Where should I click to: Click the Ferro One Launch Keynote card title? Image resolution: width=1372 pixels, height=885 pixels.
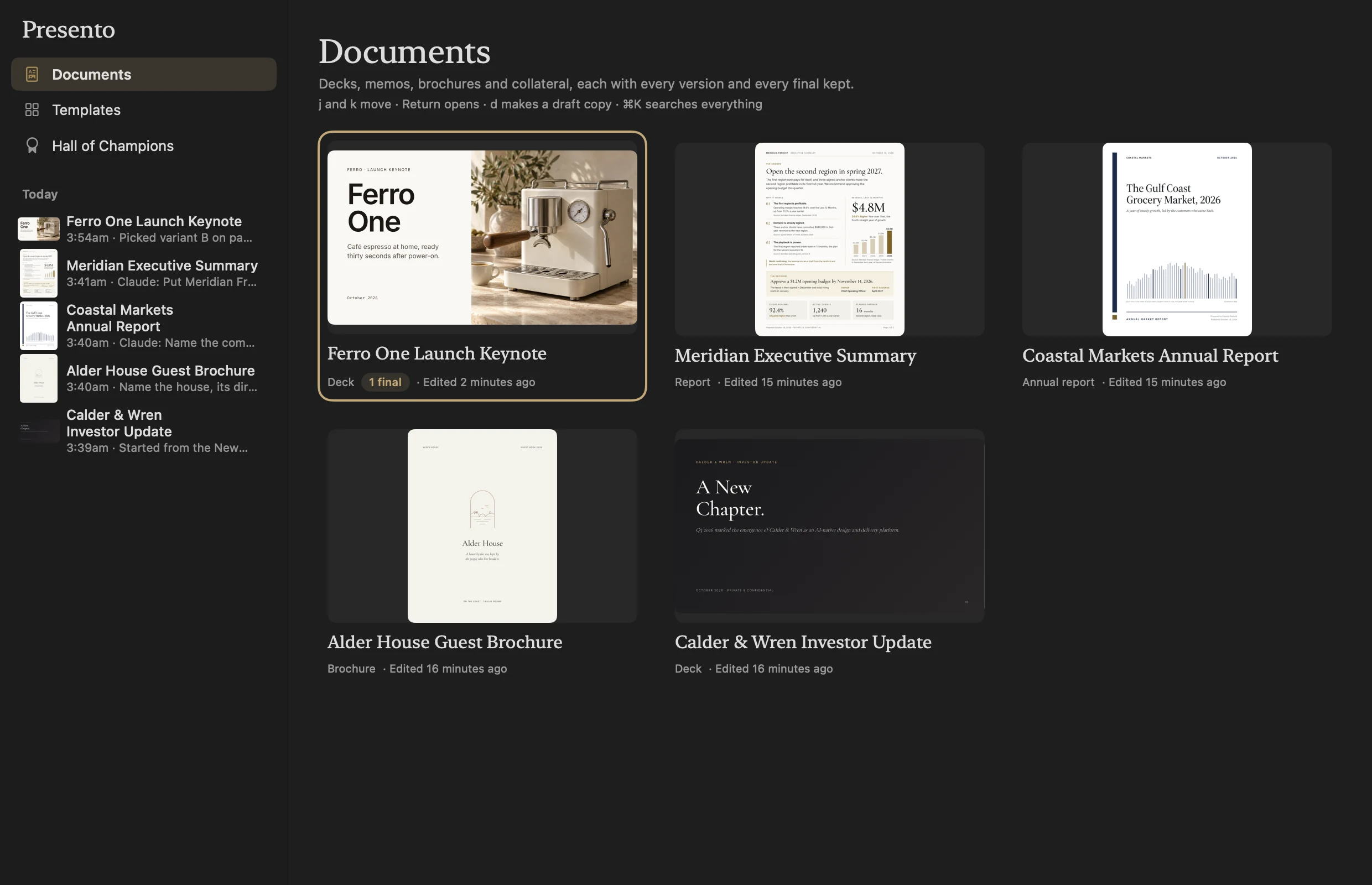[437, 353]
